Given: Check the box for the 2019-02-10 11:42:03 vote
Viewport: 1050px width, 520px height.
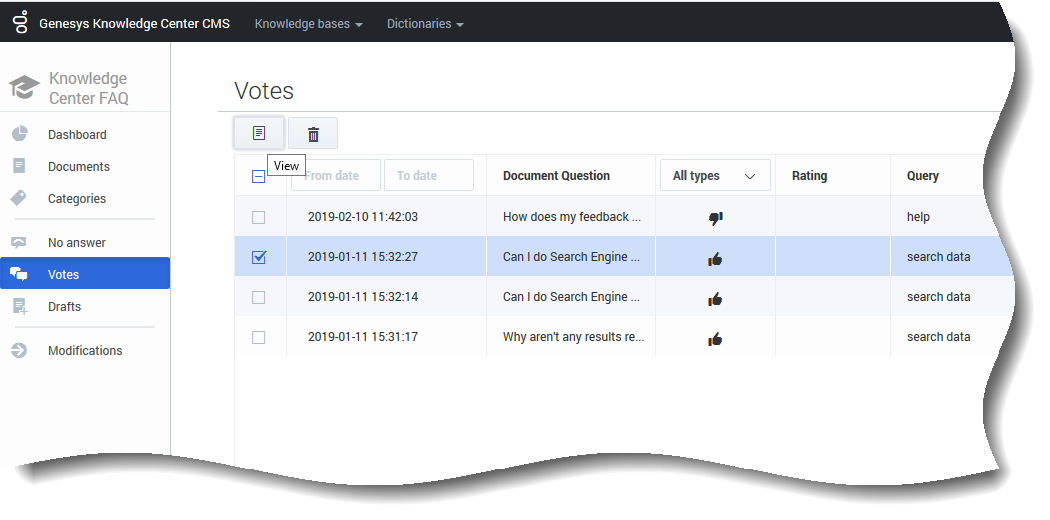Looking at the screenshot, I should click(x=259, y=217).
